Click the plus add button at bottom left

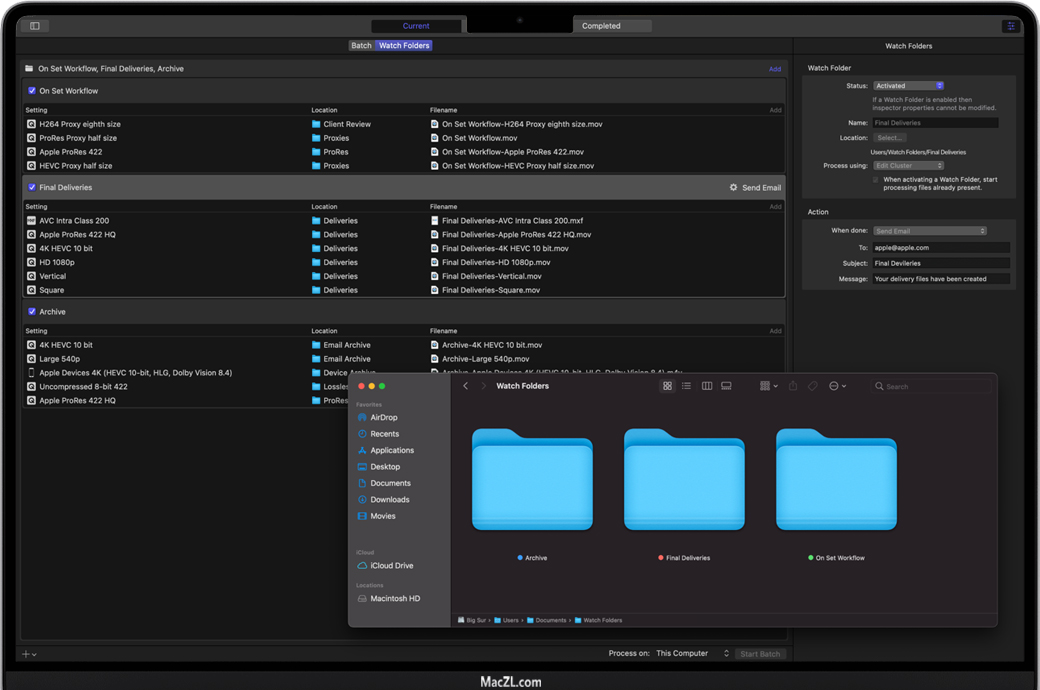tap(27, 654)
